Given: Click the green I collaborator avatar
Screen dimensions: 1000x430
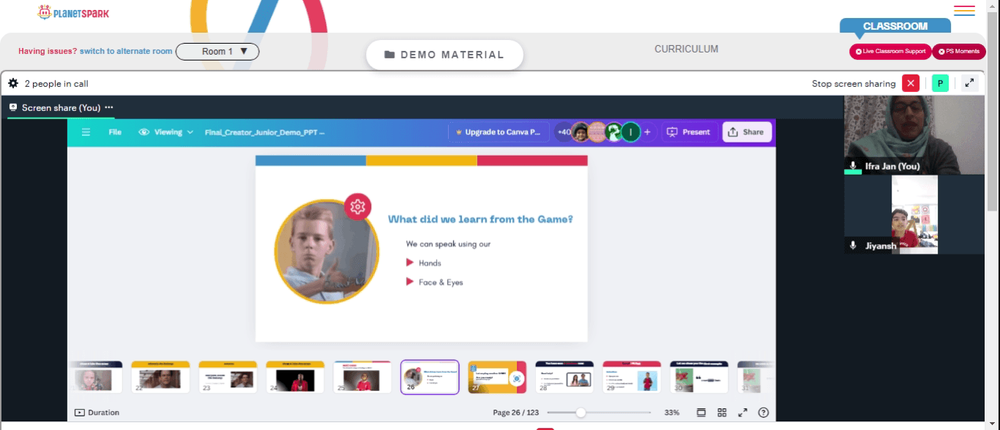Looking at the screenshot, I should (x=631, y=132).
